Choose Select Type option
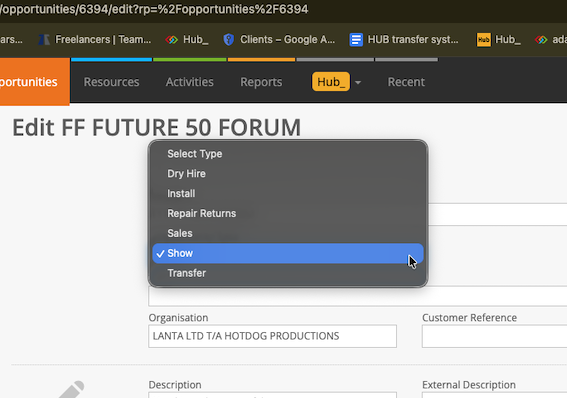 pyautogui.click(x=288, y=154)
